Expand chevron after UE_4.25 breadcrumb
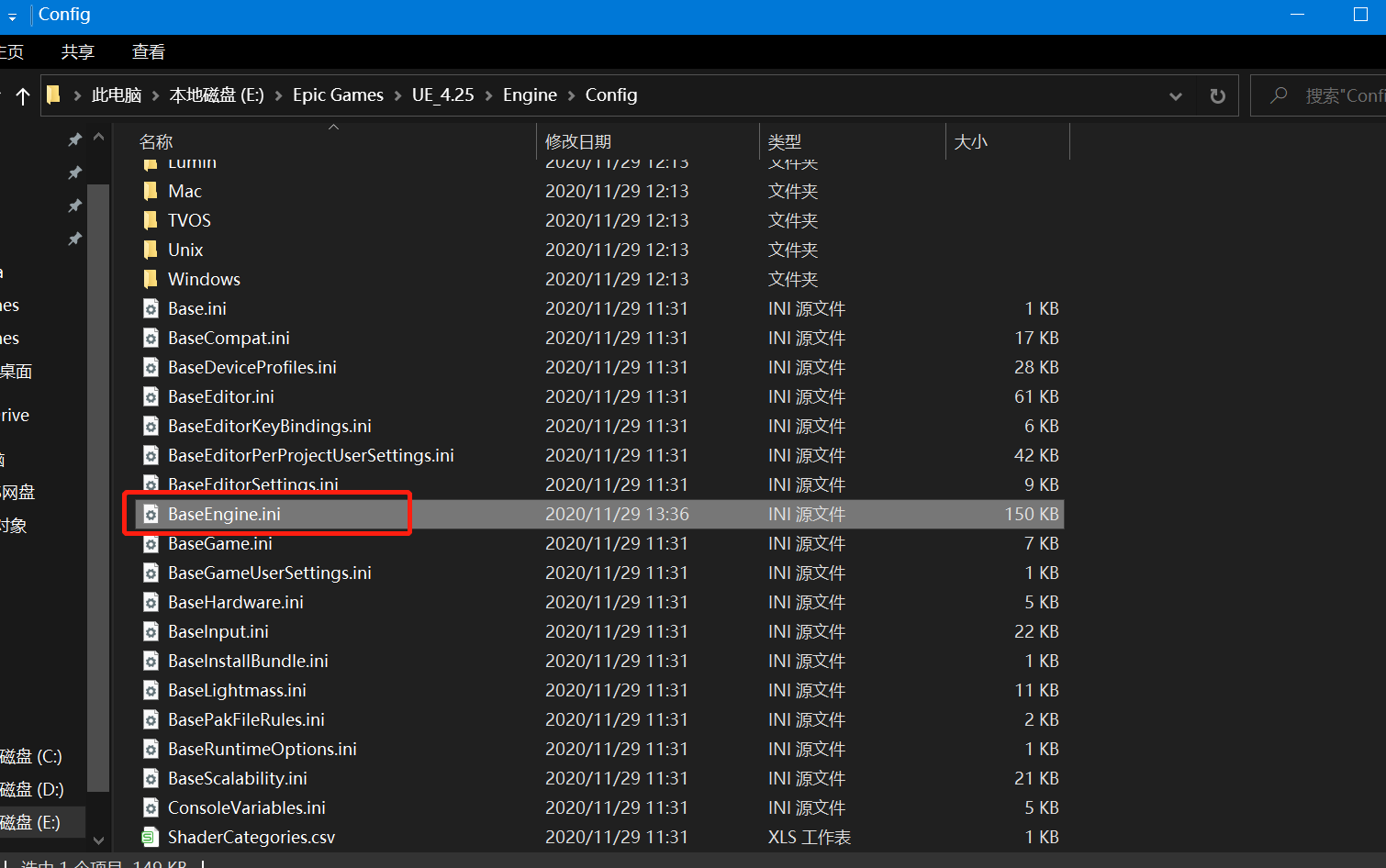The height and width of the screenshot is (868, 1386). [488, 95]
